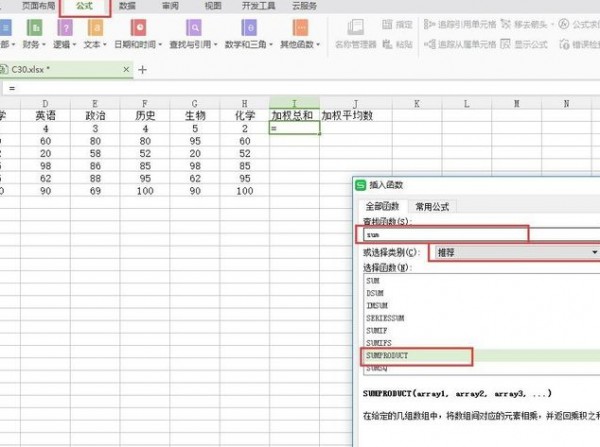Open the 查找与引用 functions menu
This screenshot has height=447, width=600.
pyautogui.click(x=194, y=34)
